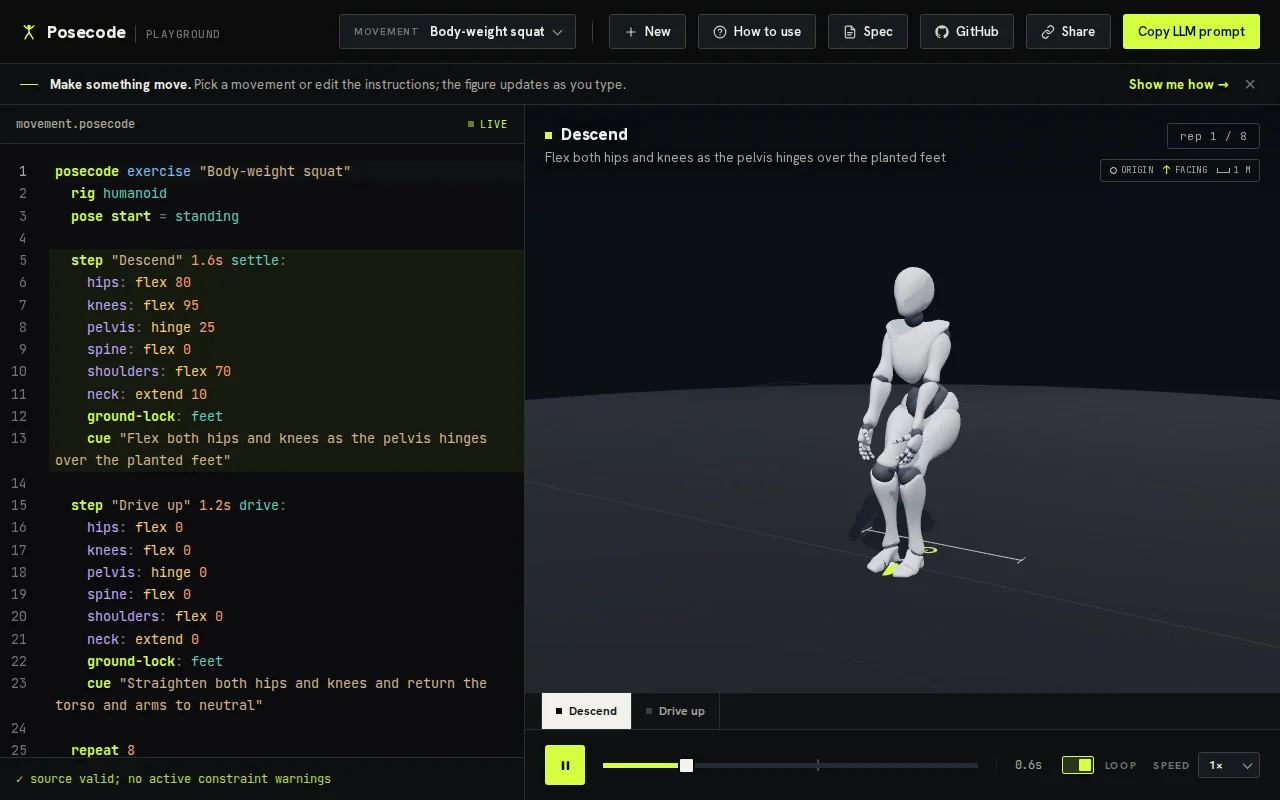This screenshot has height=800, width=1280.
Task: Select the Descend step tab
Action: click(586, 711)
